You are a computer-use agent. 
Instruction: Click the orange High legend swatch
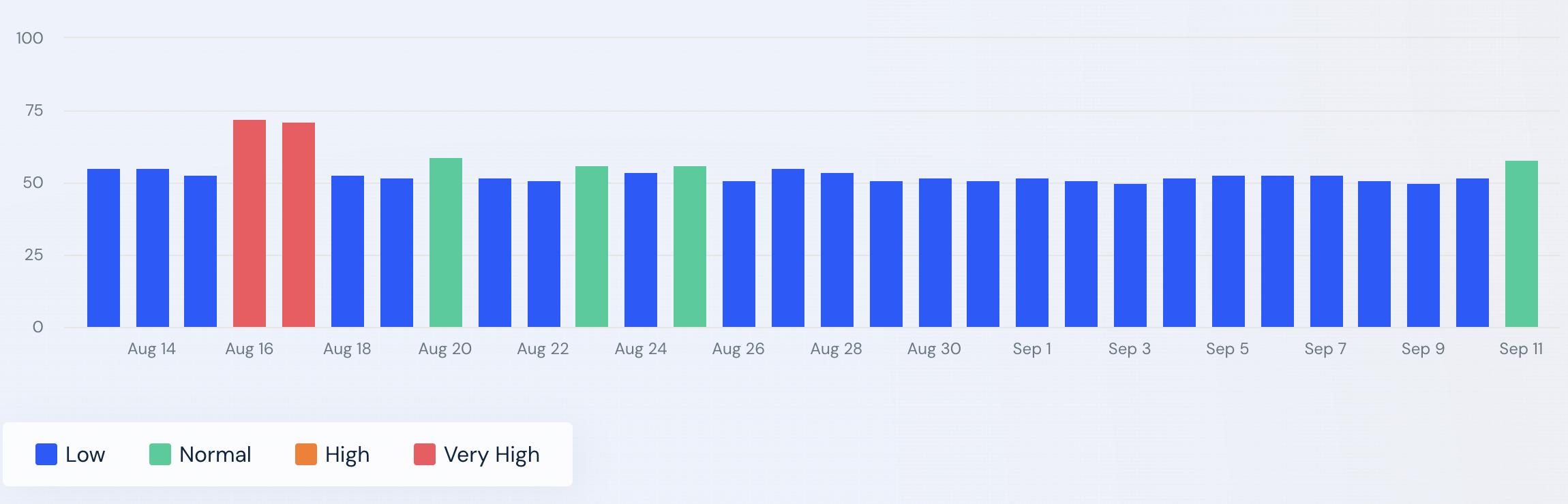click(306, 454)
